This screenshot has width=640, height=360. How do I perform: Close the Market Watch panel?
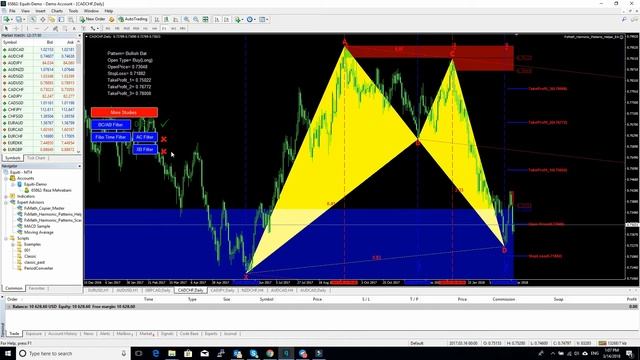[79, 36]
